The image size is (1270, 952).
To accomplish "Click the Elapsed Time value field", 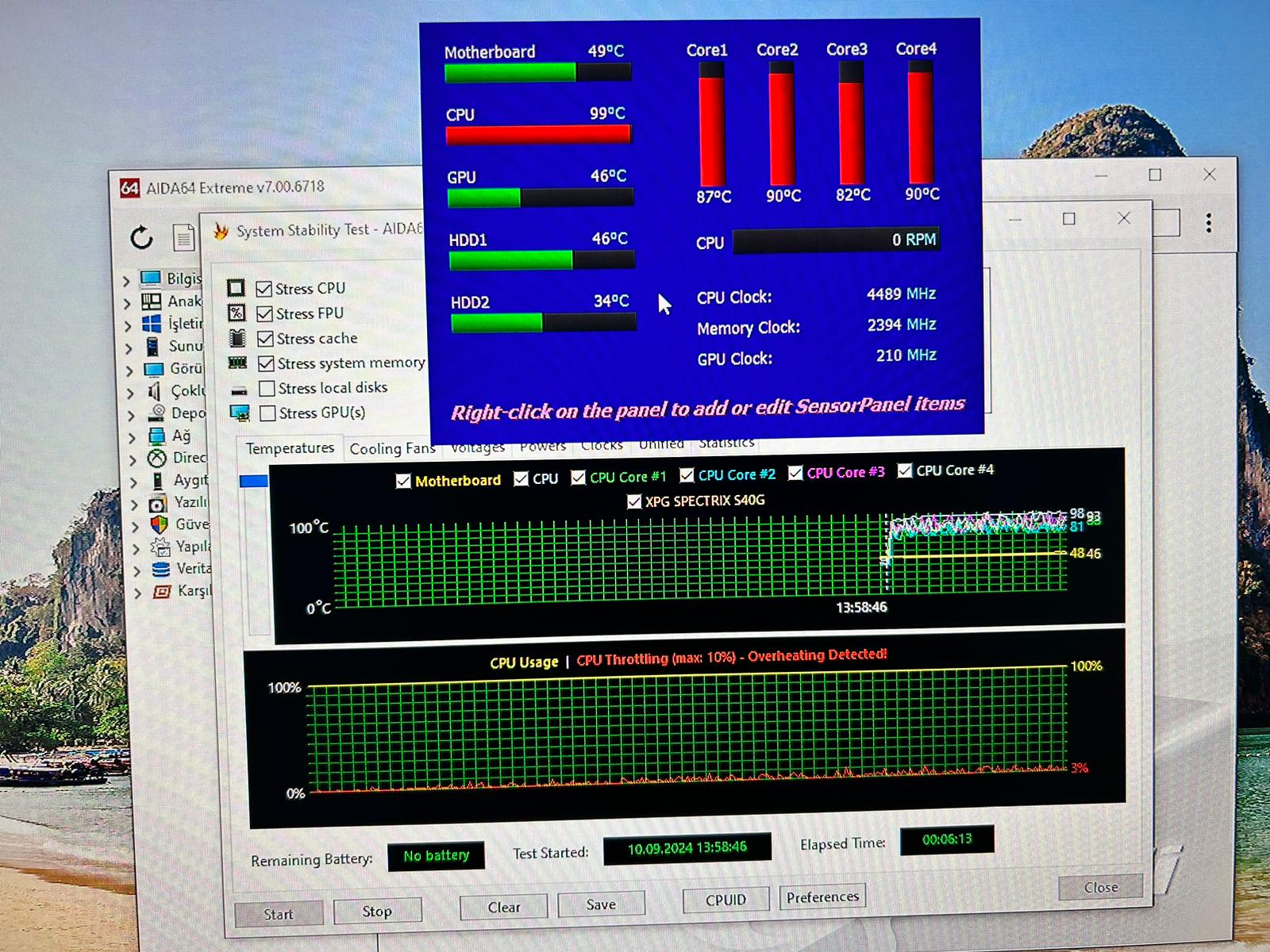I will coord(947,839).
